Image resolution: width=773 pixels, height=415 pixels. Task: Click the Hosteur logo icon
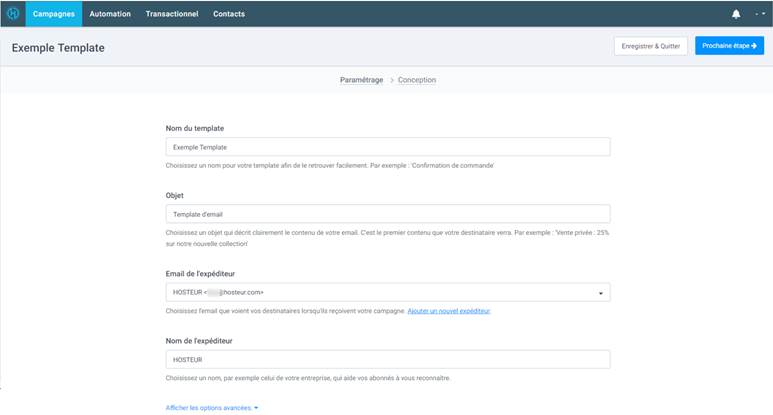coord(13,14)
